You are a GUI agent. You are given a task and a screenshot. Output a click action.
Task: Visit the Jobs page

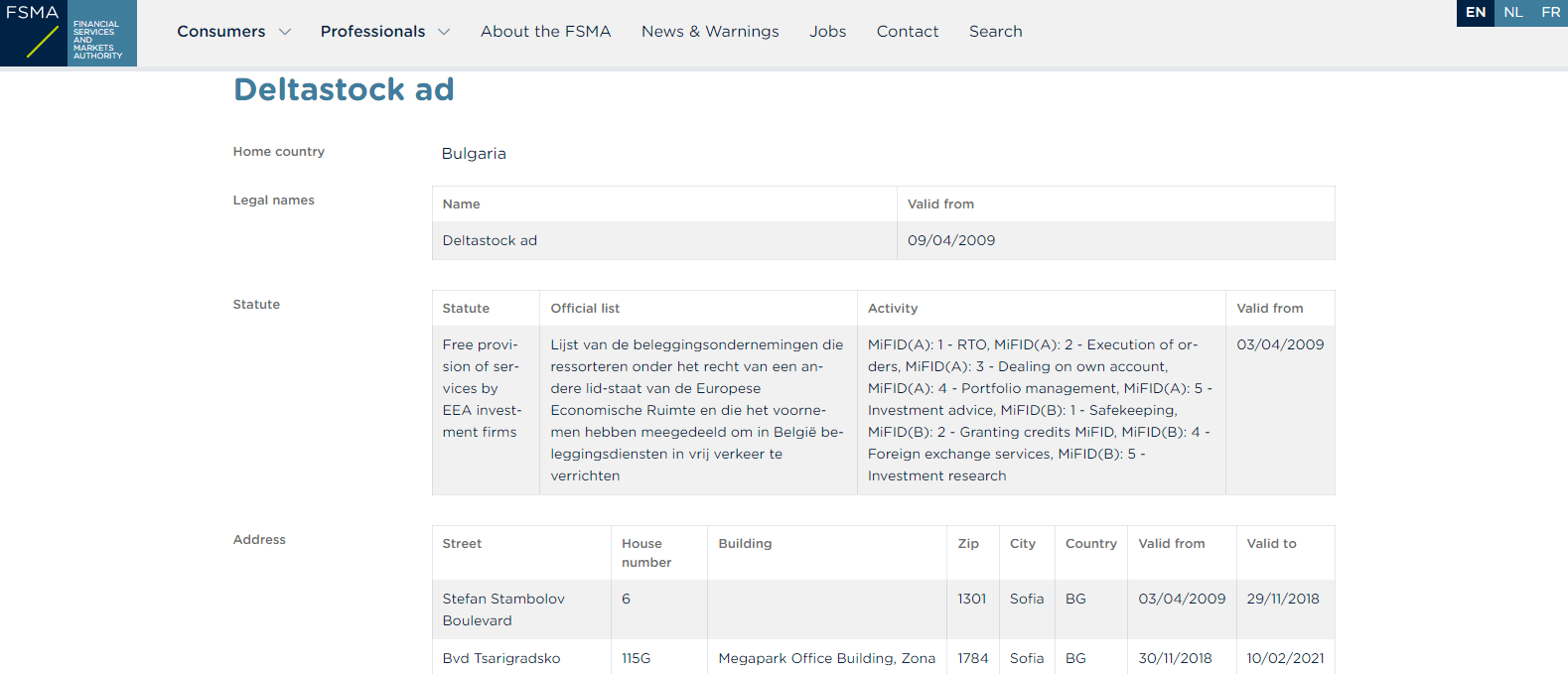(x=828, y=32)
